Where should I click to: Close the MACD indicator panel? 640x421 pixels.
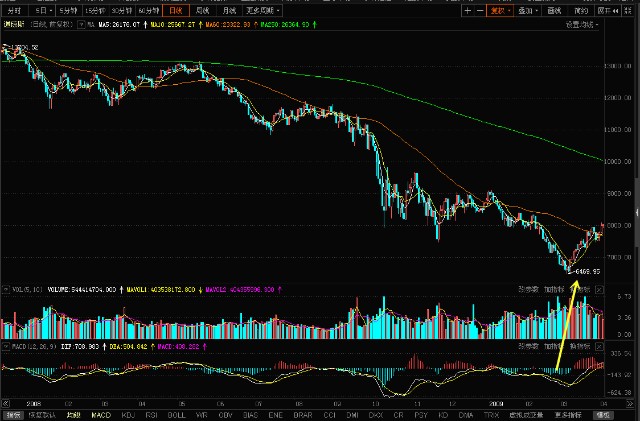599,346
